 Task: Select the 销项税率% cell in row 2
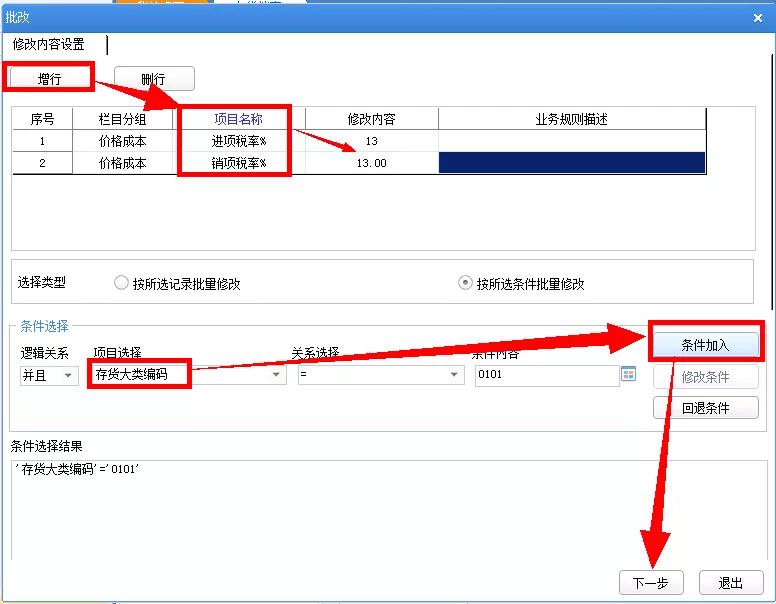pyautogui.click(x=239, y=163)
